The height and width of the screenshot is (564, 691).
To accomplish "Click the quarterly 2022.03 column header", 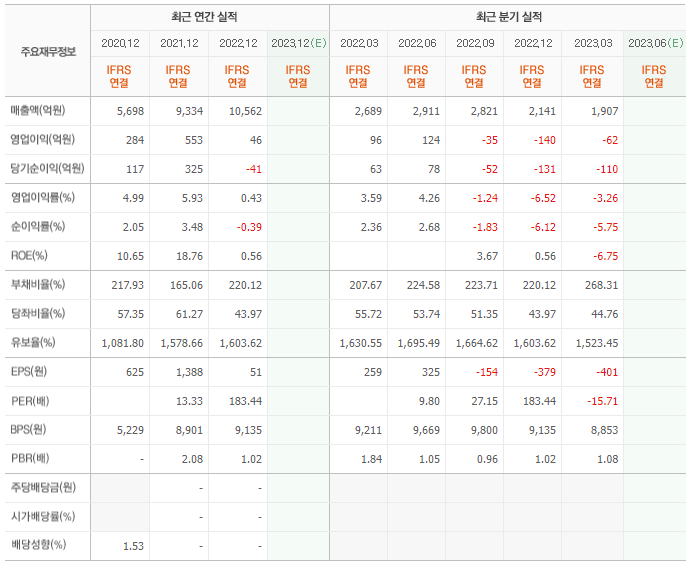I will pos(359,43).
